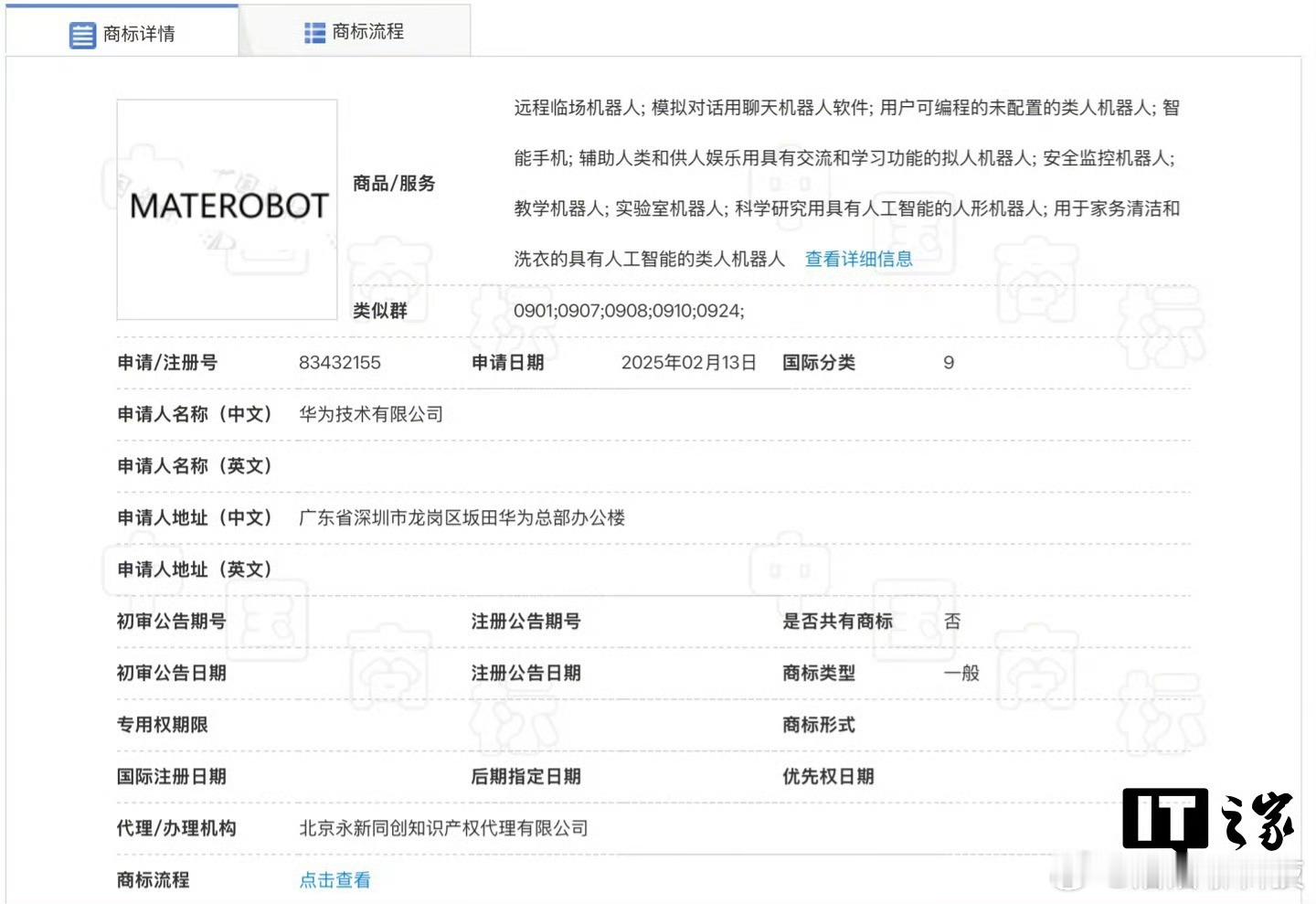This screenshot has height=904, width=1316.
Task: Select application date 2025年02月13日
Action: [x=689, y=362]
